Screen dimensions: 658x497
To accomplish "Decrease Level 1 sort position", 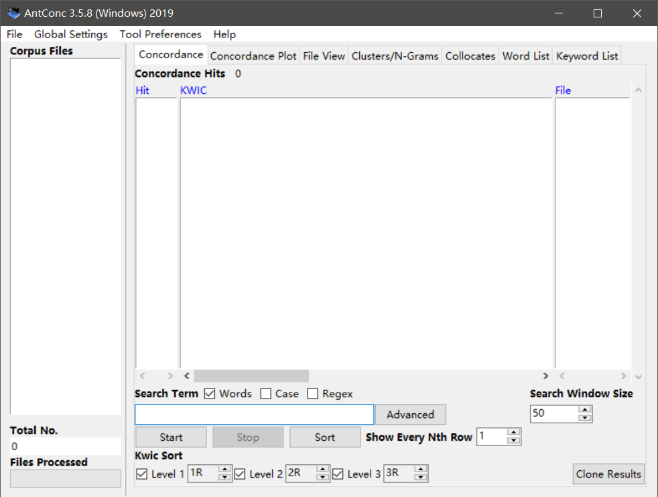I will point(225,477).
